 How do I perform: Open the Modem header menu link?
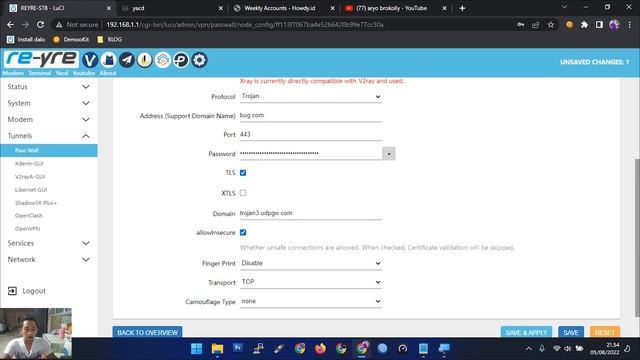pyautogui.click(x=13, y=73)
